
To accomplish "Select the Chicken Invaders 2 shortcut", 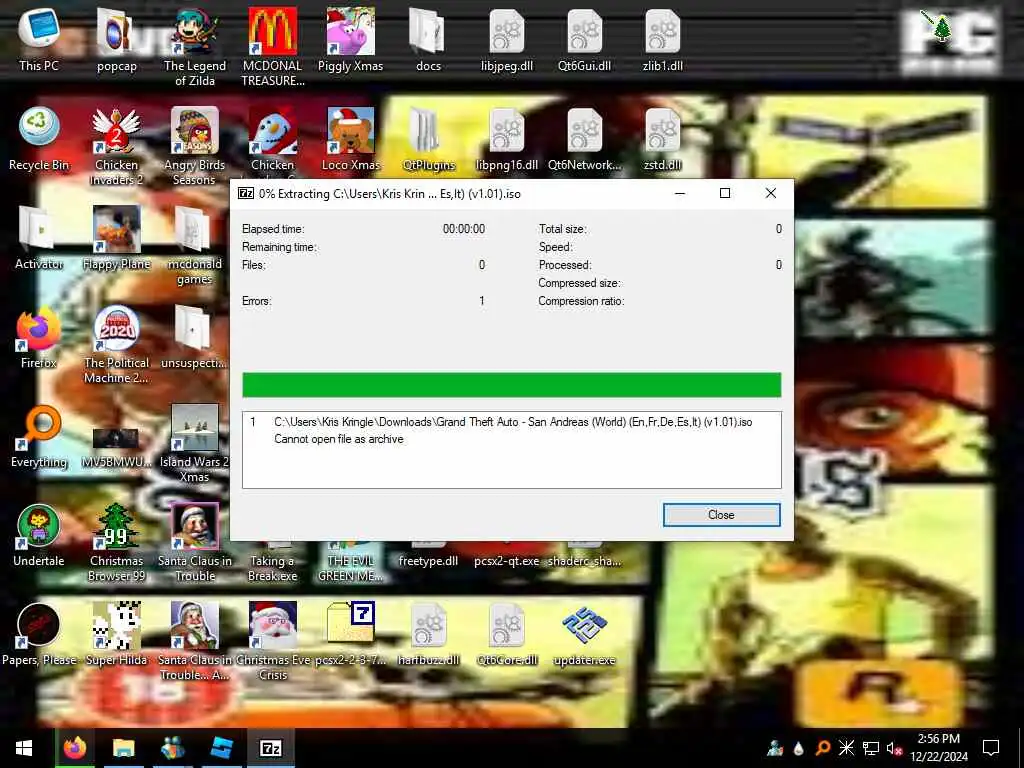I will (117, 146).
